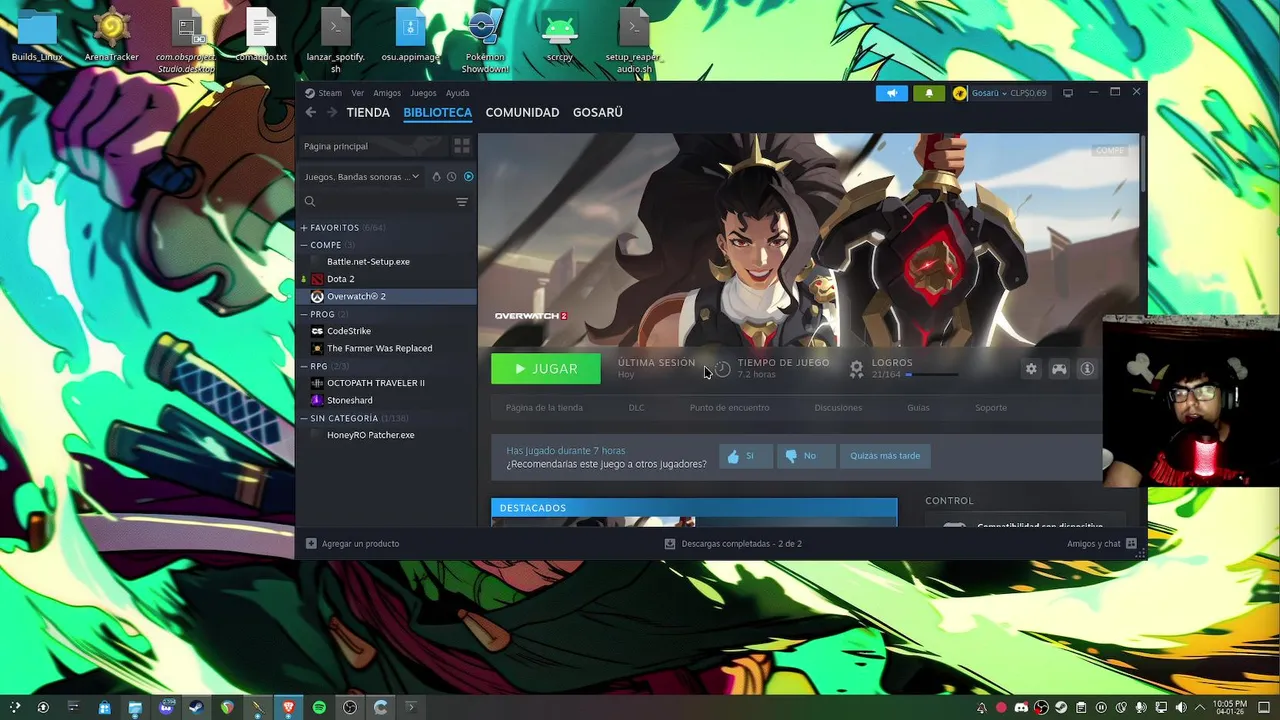Click the system tray volume speaker icon

1181,708
